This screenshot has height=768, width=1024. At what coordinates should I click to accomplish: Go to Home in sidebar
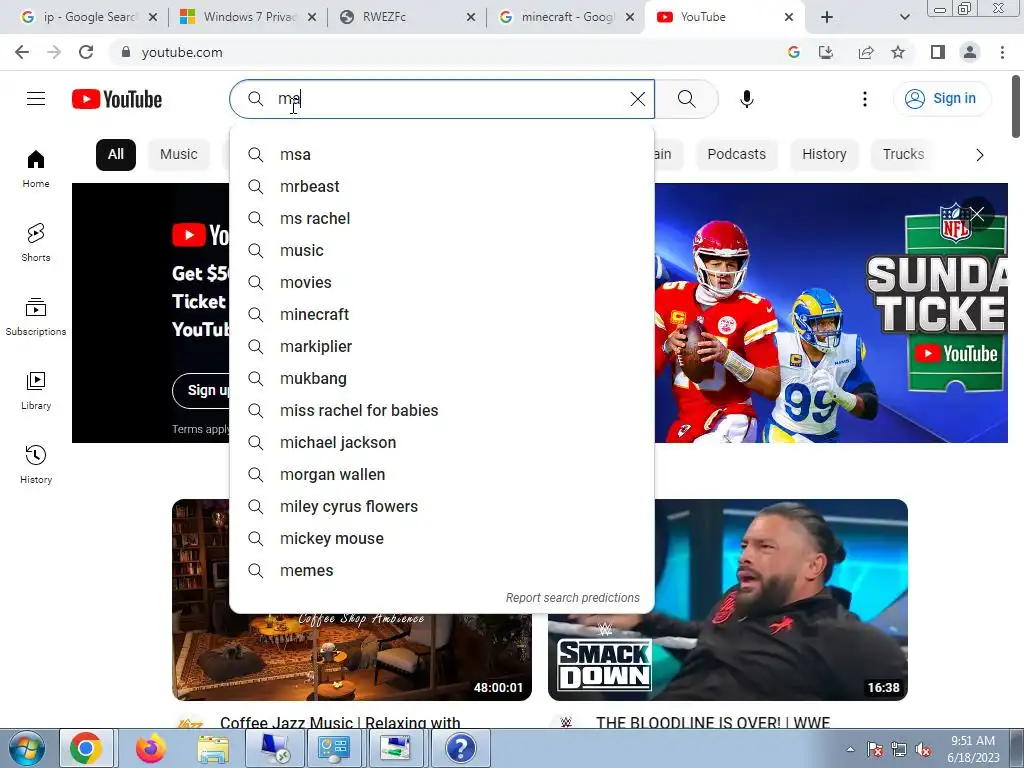36,169
